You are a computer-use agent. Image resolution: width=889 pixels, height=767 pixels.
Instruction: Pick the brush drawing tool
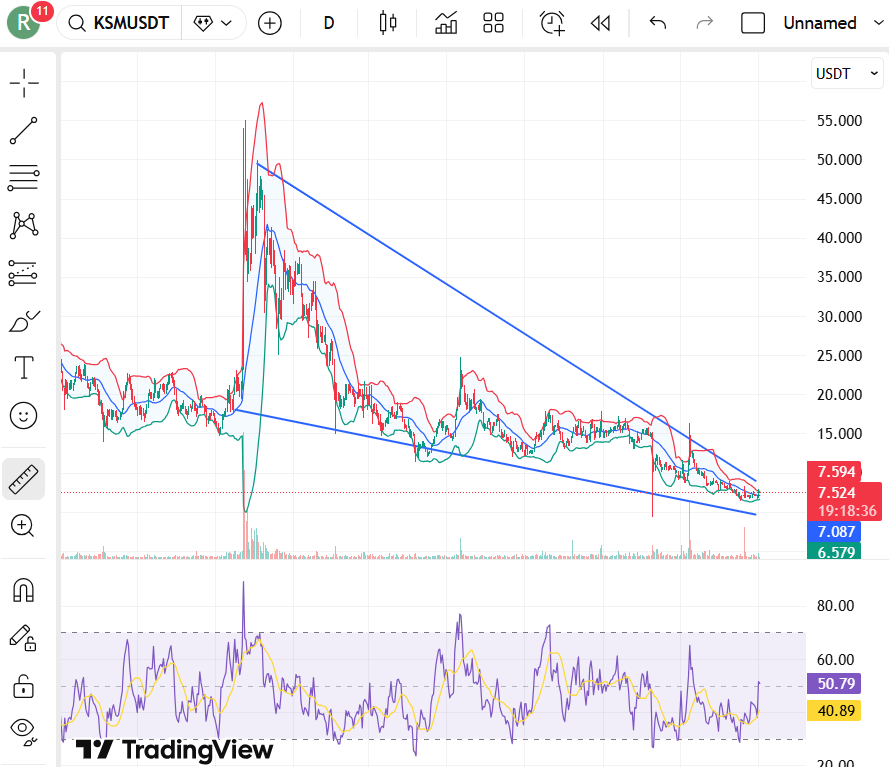[24, 320]
